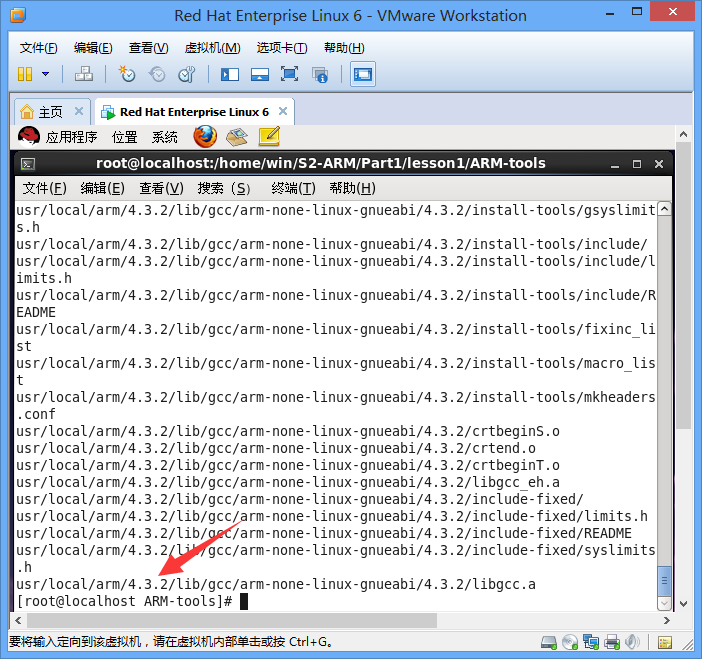Open the VMware 帮助(H) menu

pos(344,48)
